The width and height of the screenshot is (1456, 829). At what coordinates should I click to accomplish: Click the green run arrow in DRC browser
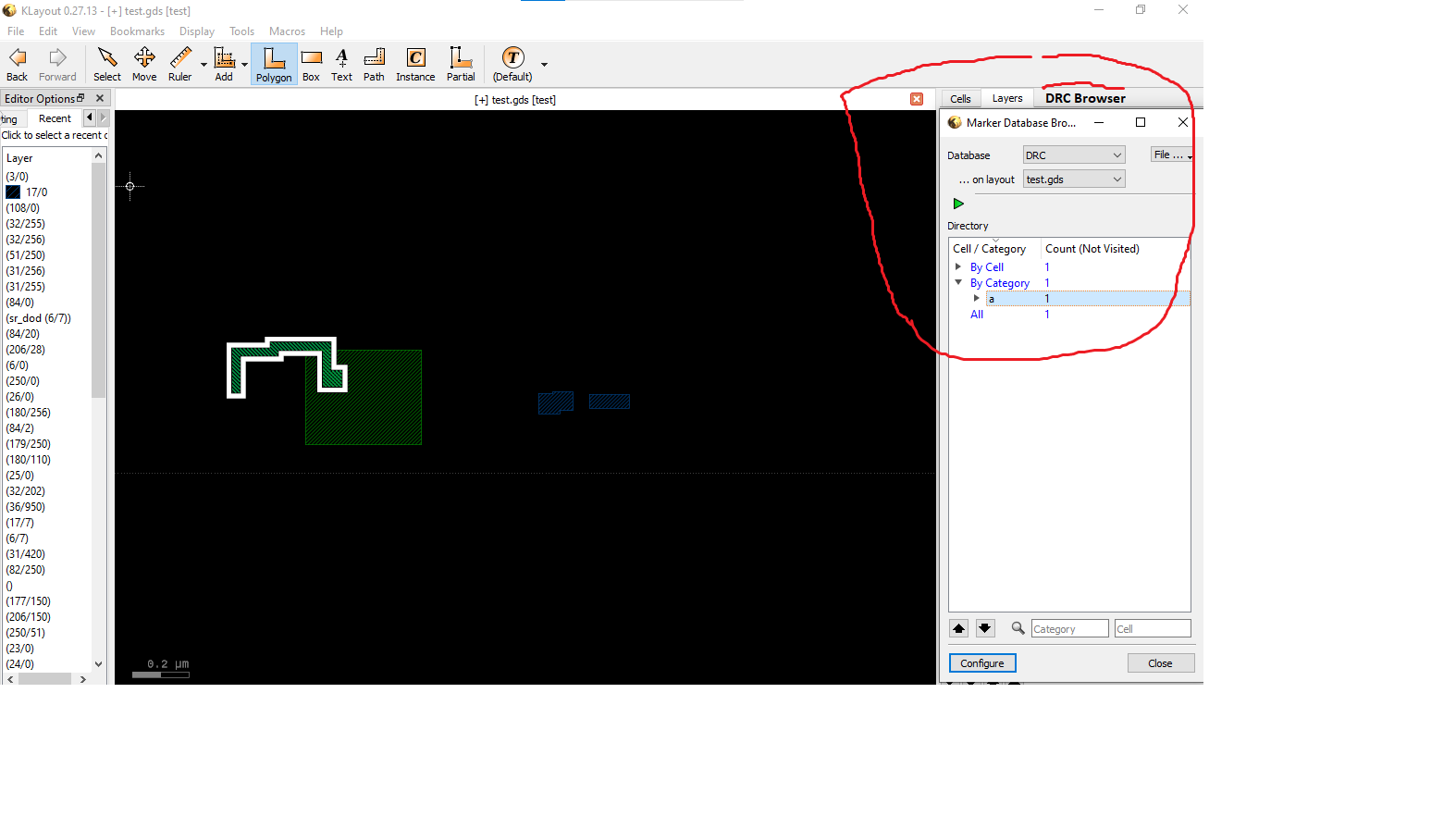click(x=958, y=204)
